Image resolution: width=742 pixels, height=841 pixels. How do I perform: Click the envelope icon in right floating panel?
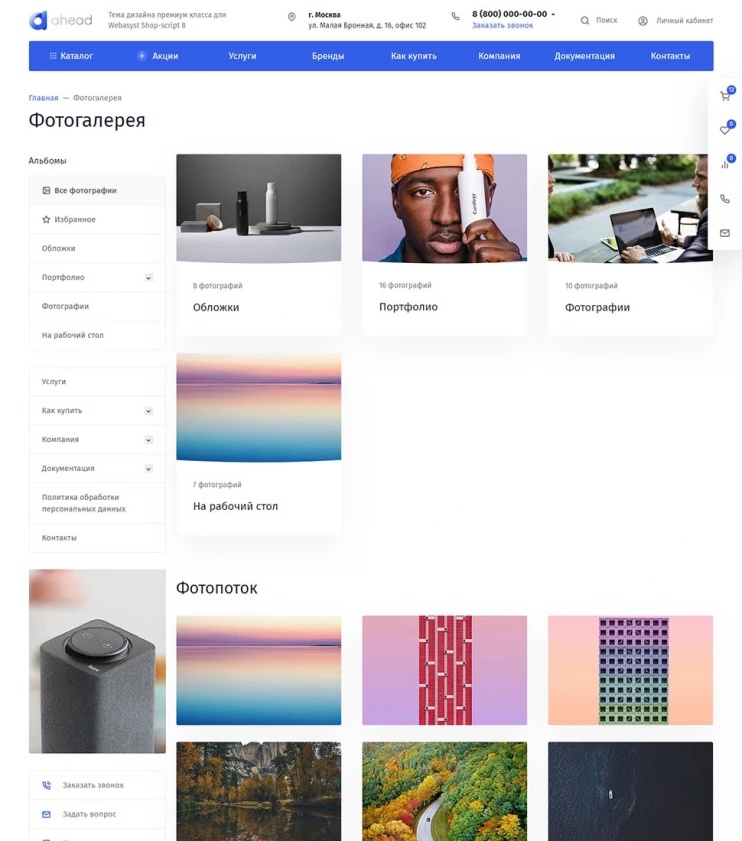[x=725, y=233]
